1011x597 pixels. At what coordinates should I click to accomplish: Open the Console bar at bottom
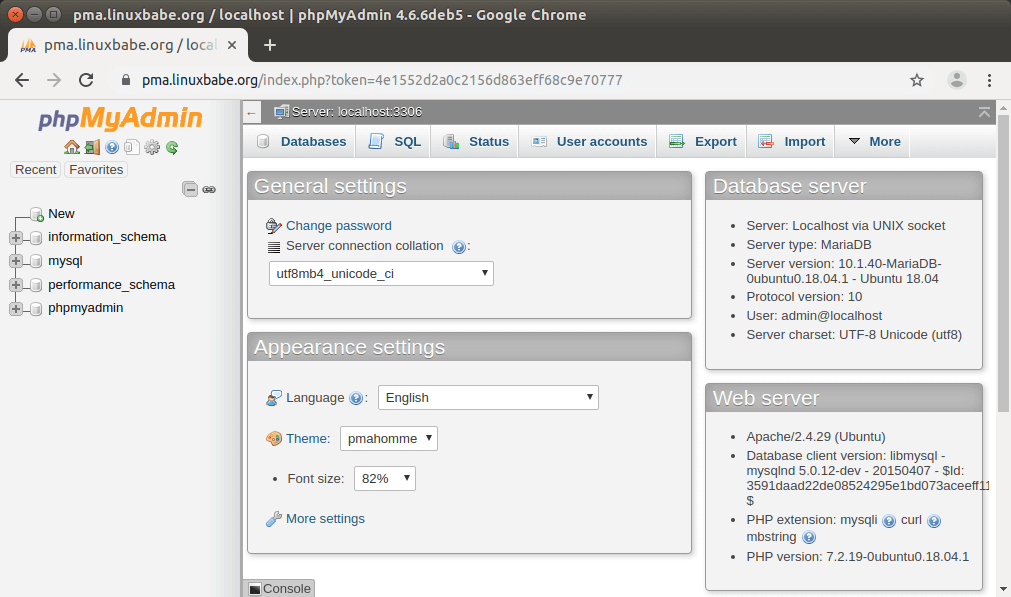(279, 589)
